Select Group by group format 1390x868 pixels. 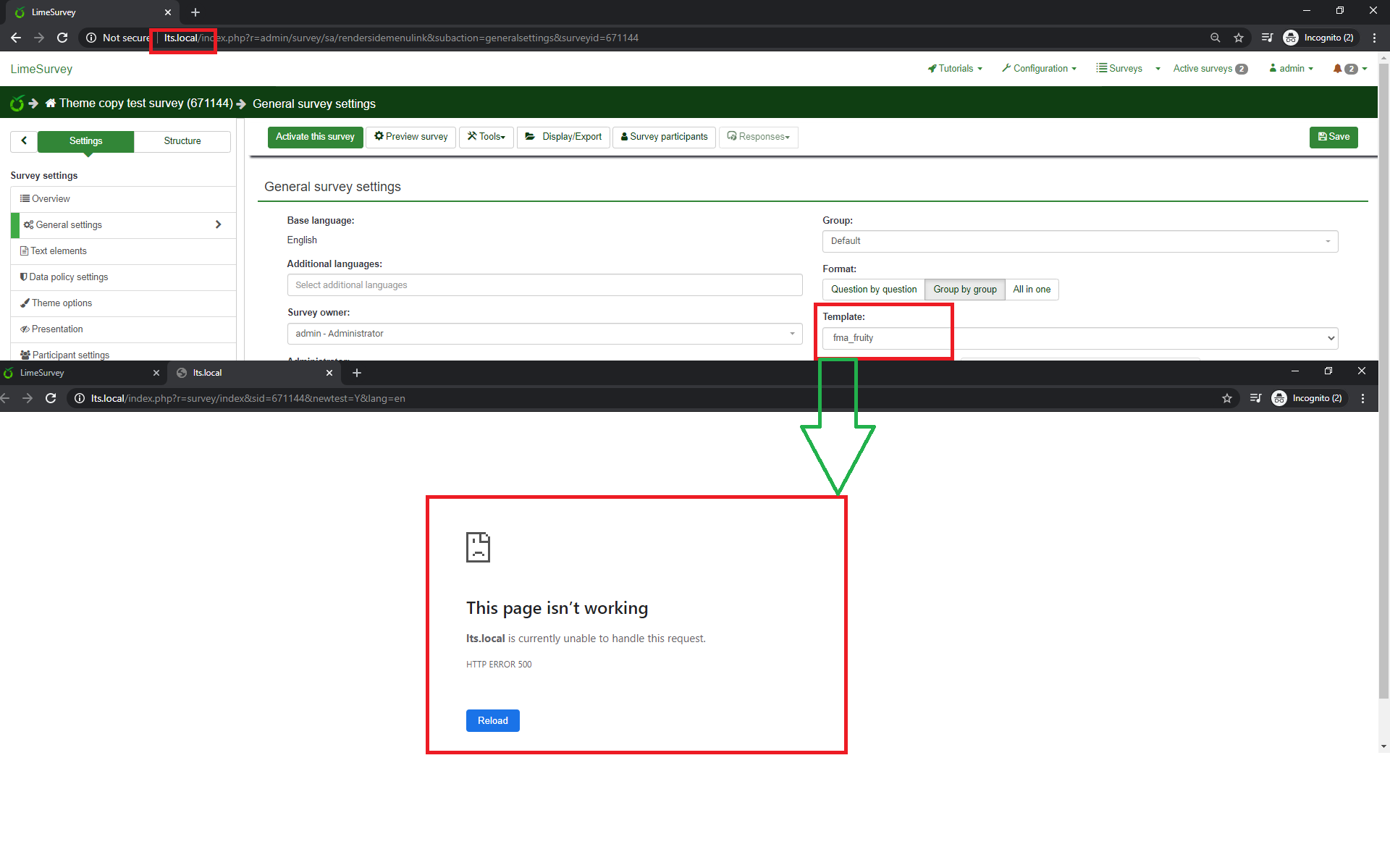[x=964, y=290]
